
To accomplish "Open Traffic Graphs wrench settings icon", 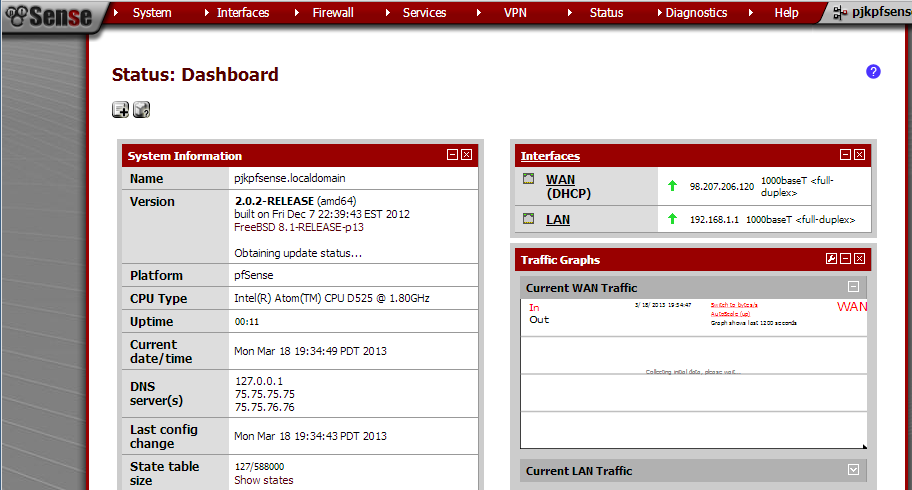I will click(x=832, y=259).
